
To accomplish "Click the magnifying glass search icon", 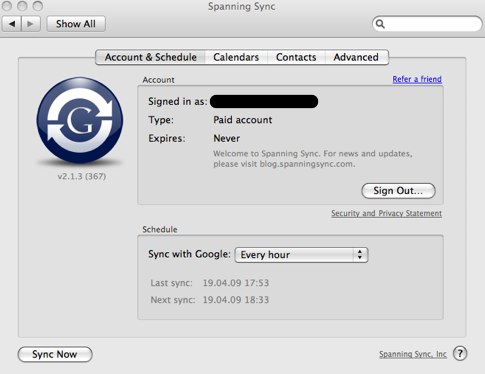I will [380, 24].
